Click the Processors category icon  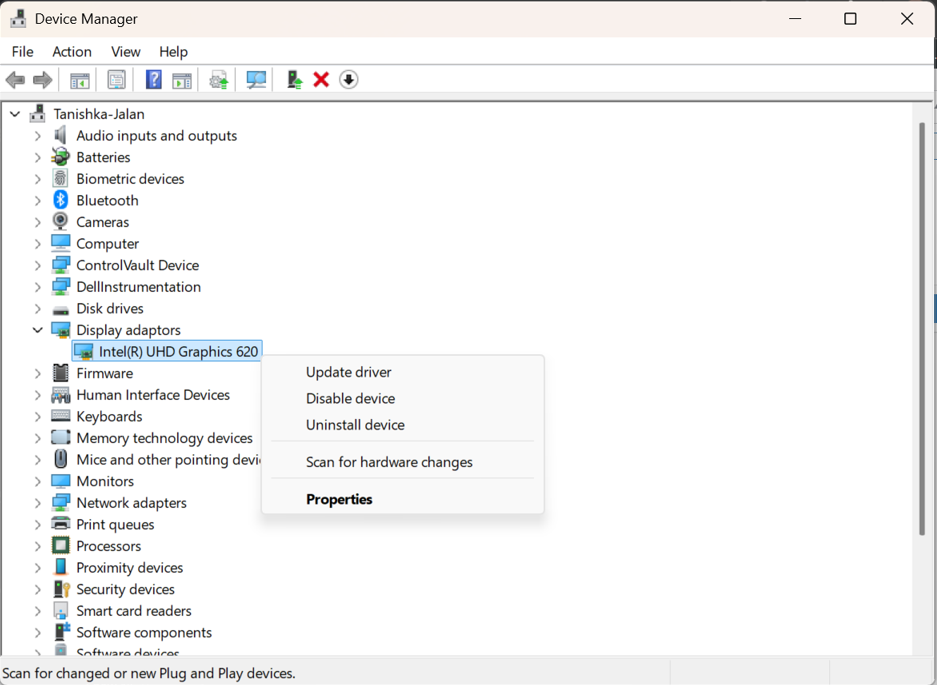(60, 546)
